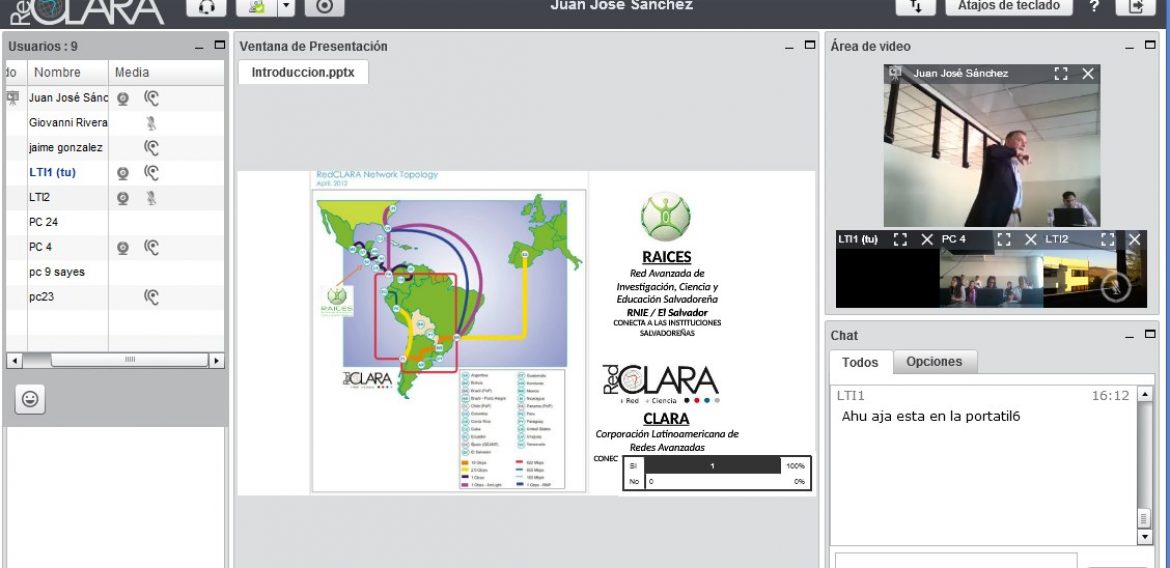1170x568 pixels.
Task: Click the help question mark
Action: click(x=1094, y=6)
